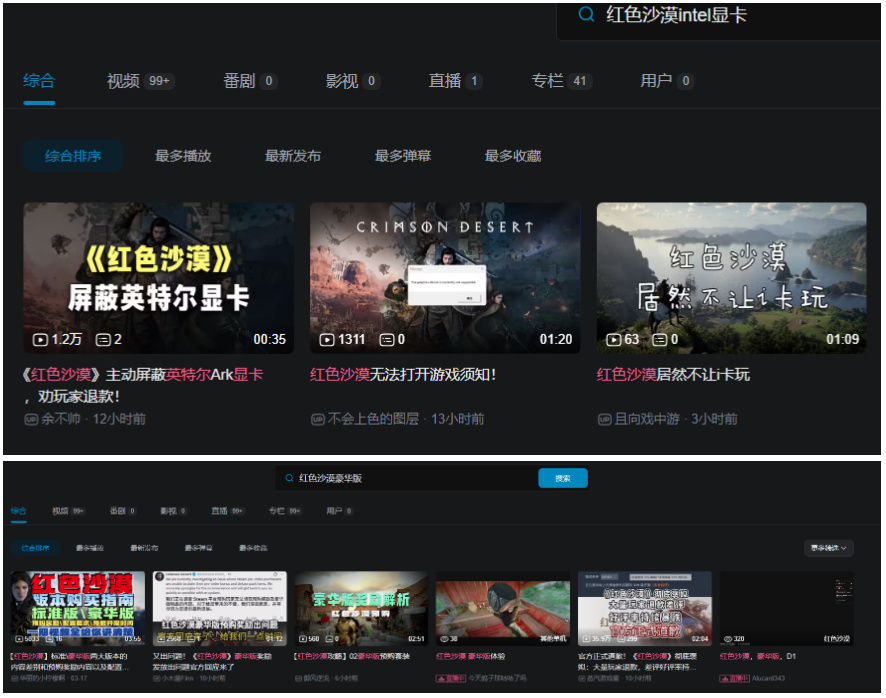Open the 官方正式道歉 video thumbnail
The width and height of the screenshot is (886, 698).
(645, 608)
